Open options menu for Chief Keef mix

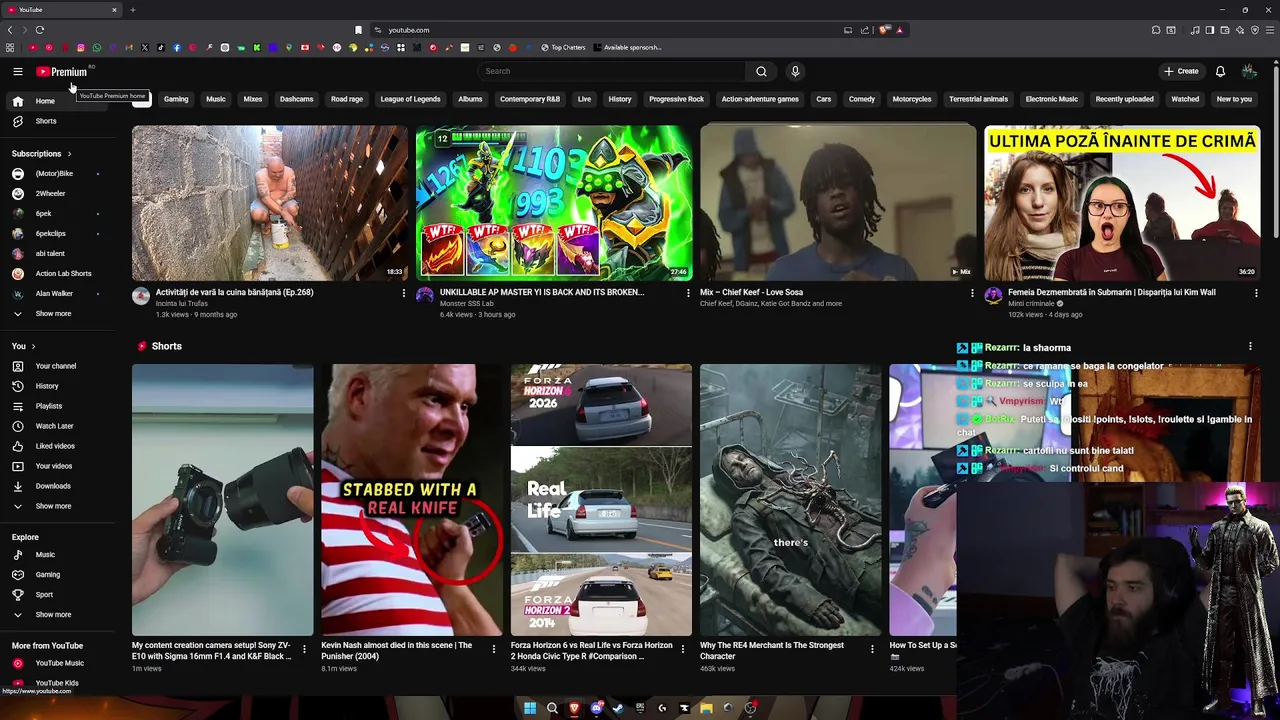tap(972, 293)
